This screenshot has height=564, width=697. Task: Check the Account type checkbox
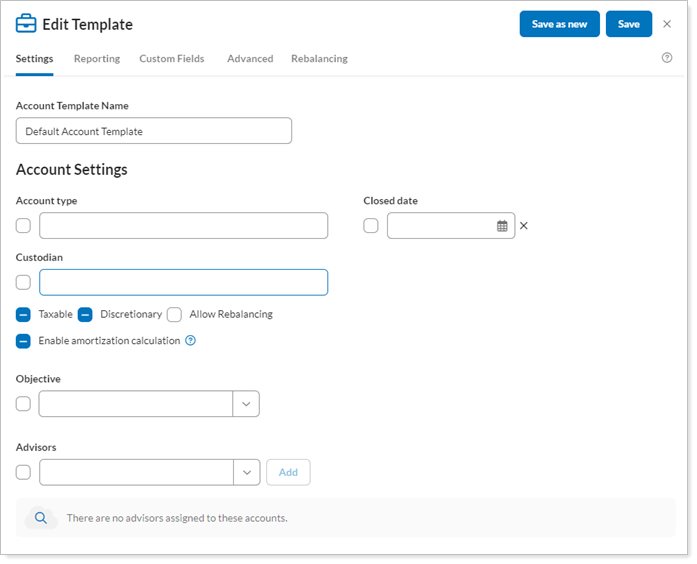pyautogui.click(x=23, y=226)
